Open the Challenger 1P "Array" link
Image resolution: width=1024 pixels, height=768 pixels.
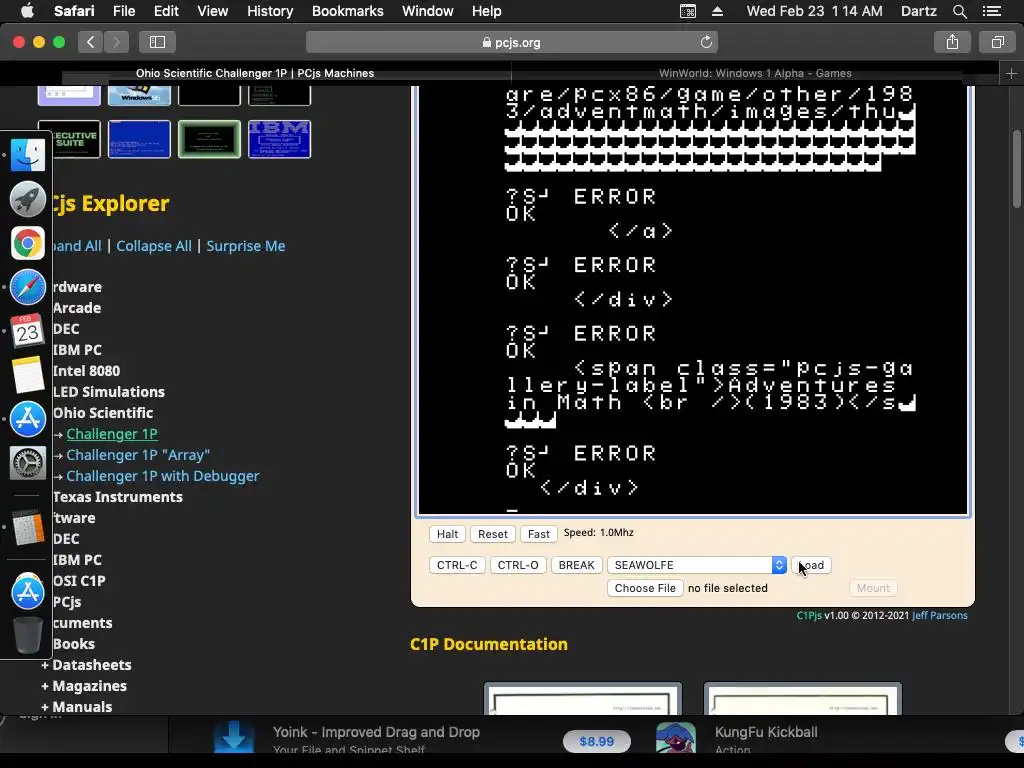pos(138,455)
